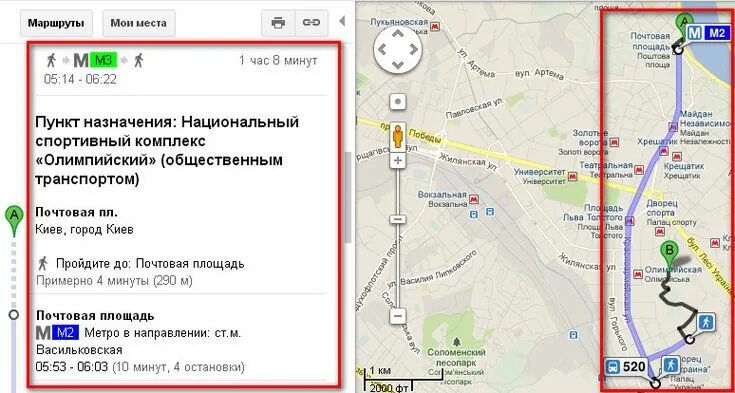Show my location button on map
The width and height of the screenshot is (735, 393).
click(x=398, y=102)
